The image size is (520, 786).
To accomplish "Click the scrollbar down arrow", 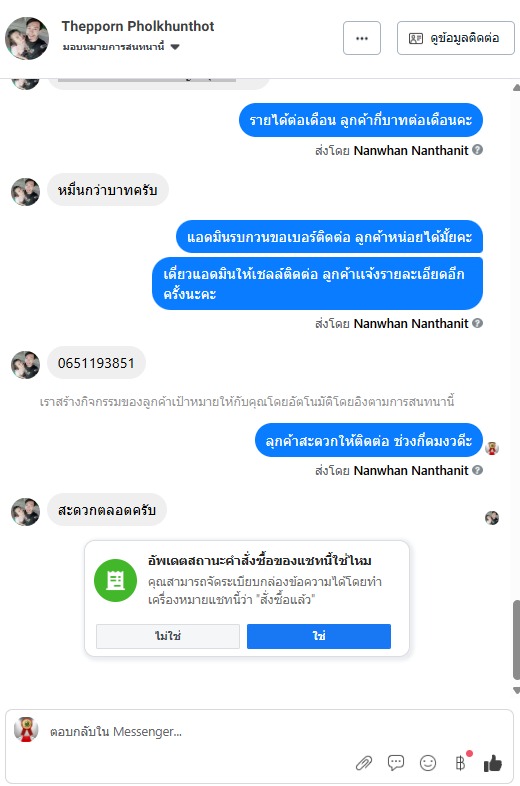I will pos(516,690).
